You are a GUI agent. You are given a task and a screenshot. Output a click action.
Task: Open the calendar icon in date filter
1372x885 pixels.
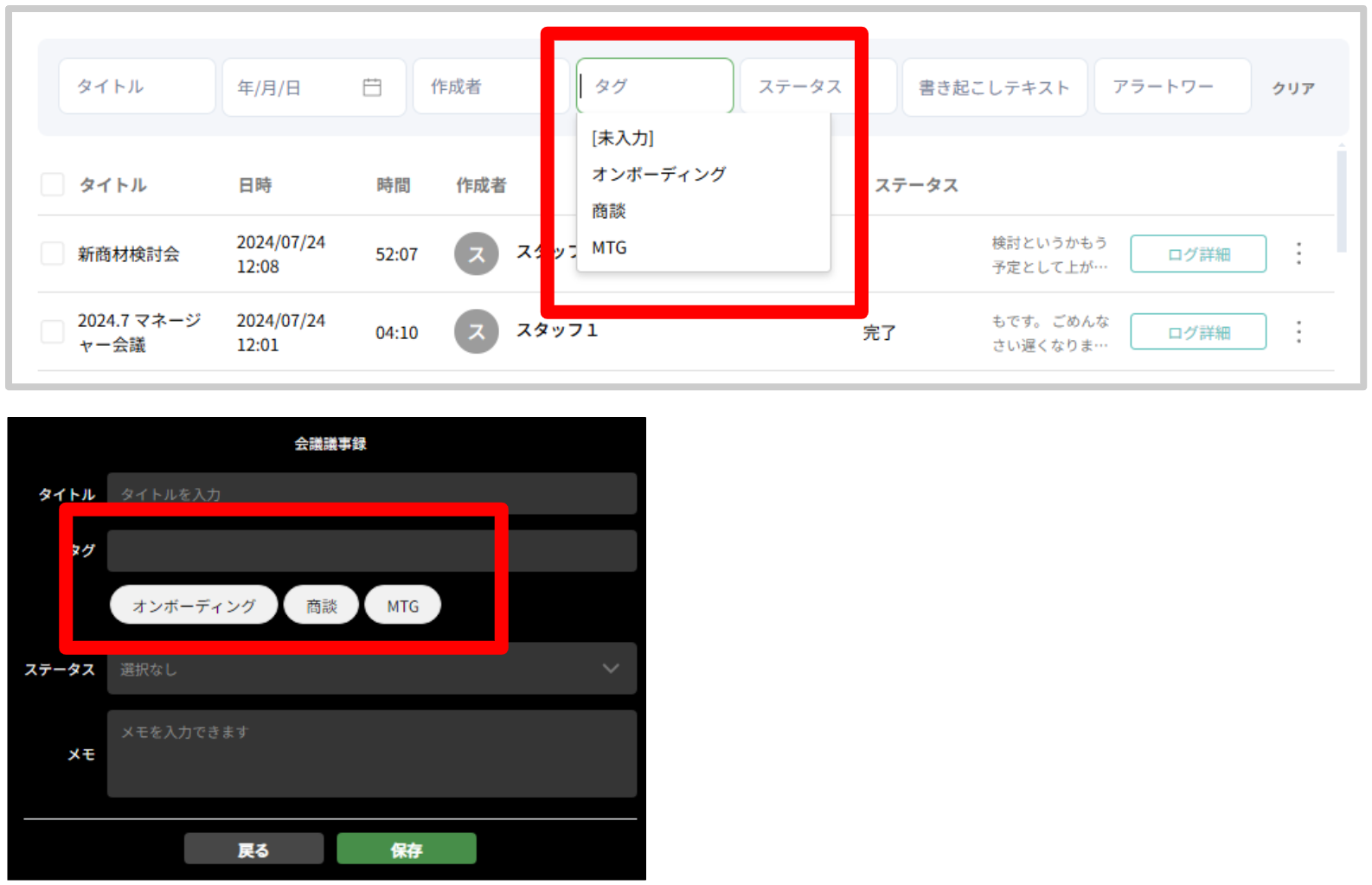pyautogui.click(x=372, y=87)
